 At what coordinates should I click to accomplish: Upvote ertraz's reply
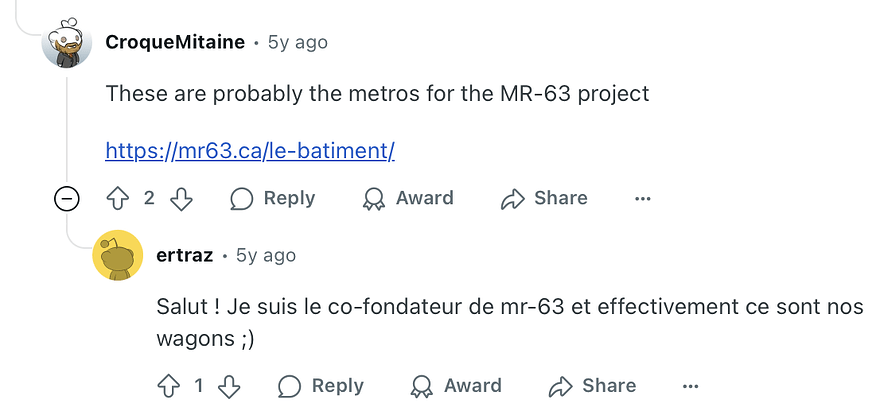pyautogui.click(x=168, y=386)
